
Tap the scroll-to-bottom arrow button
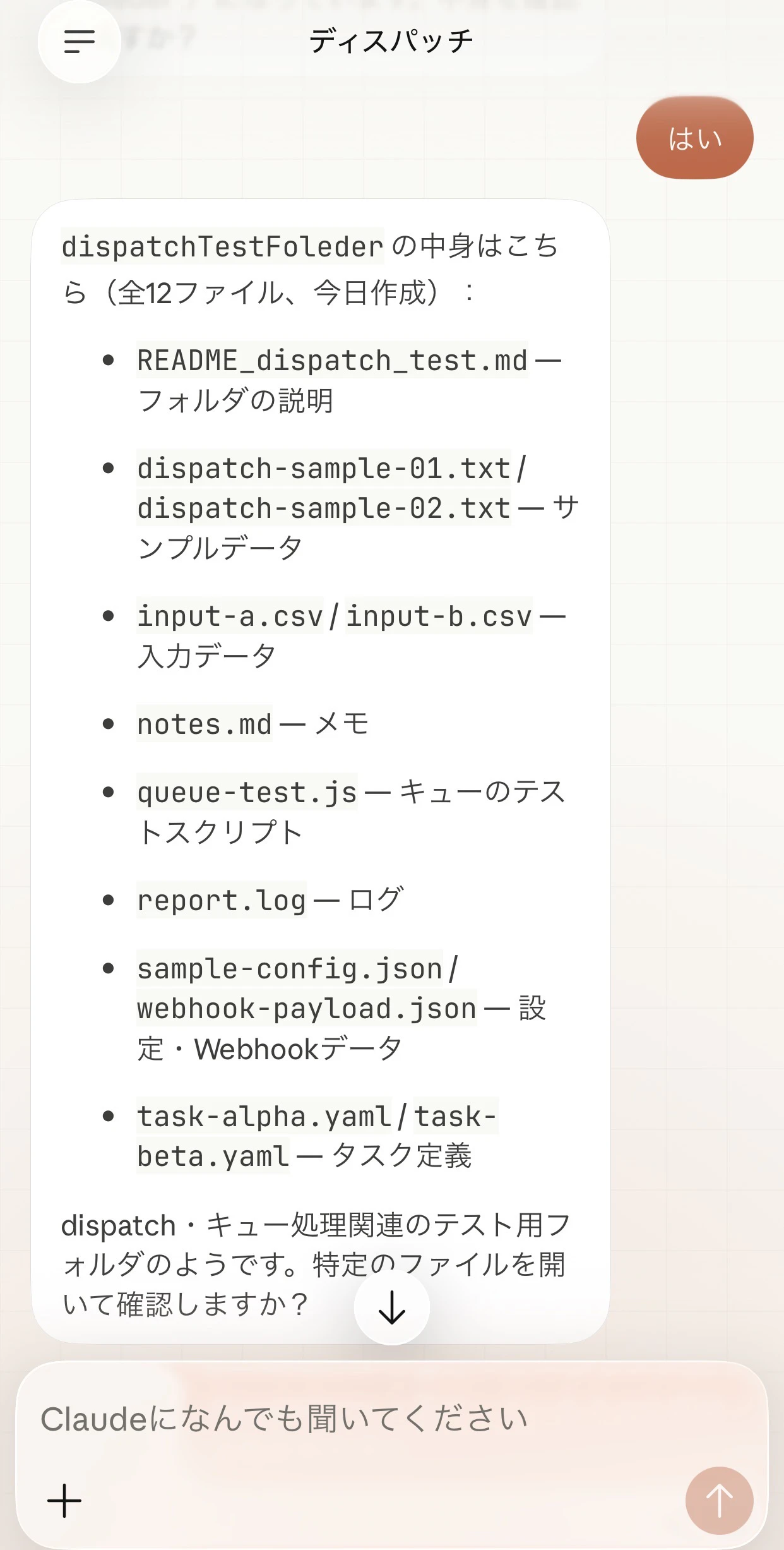pyautogui.click(x=391, y=1307)
